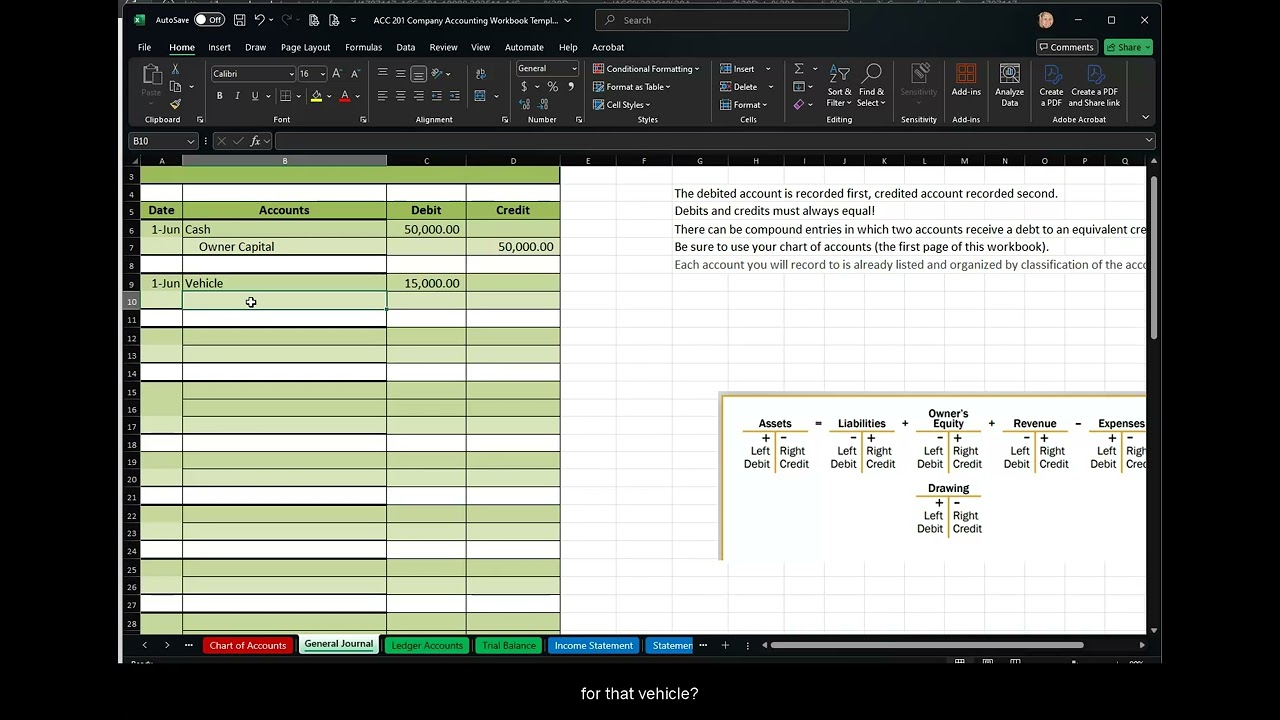Collapse the ribbon with chevron
1280x720 pixels.
click(x=1145, y=117)
